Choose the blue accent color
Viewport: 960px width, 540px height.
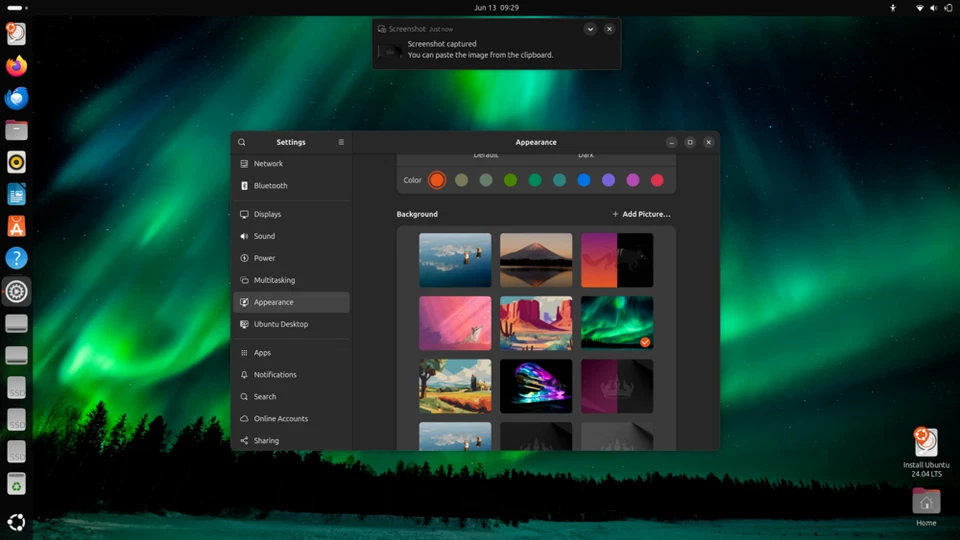click(584, 180)
